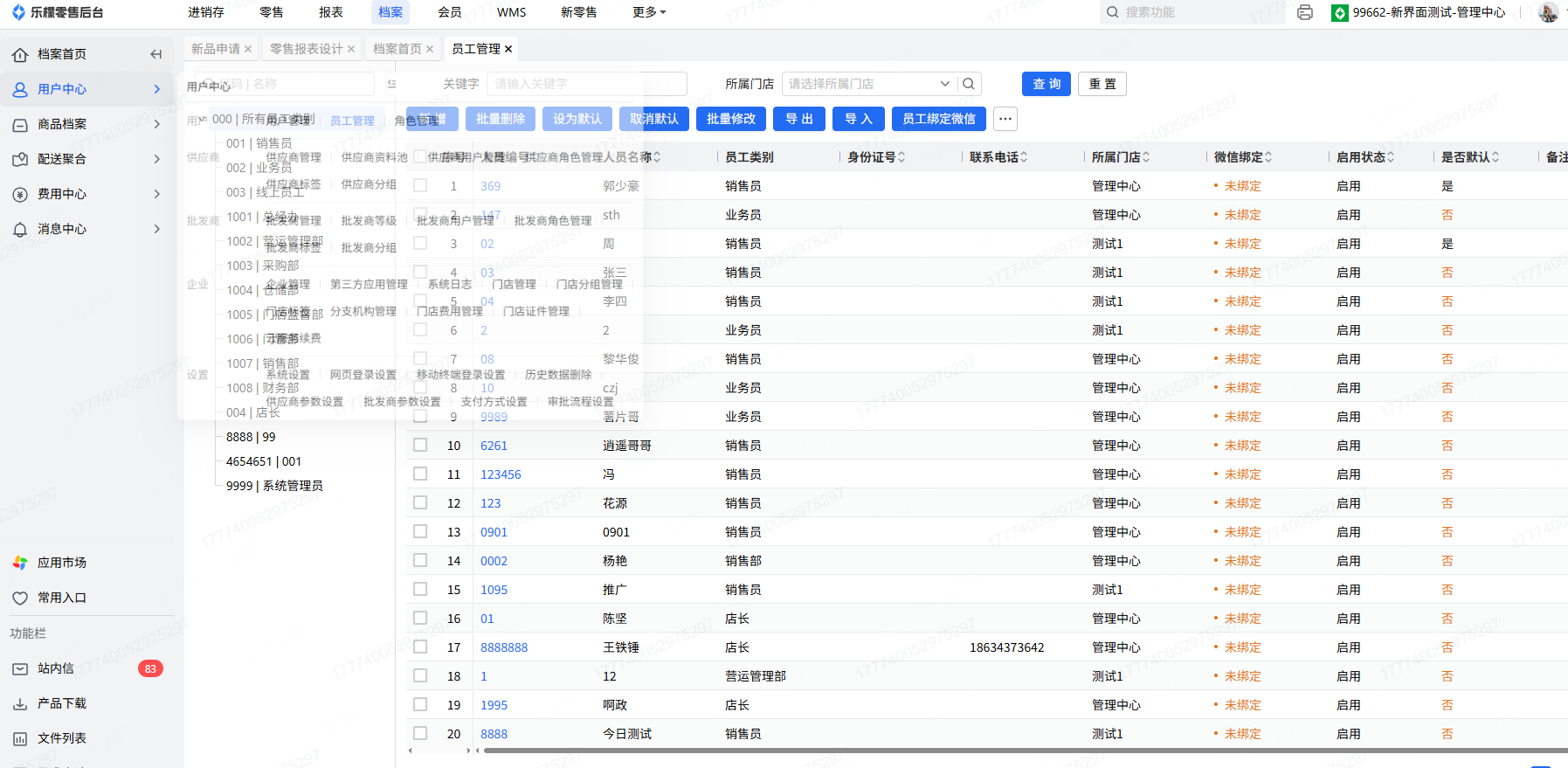Click the 导出 export button
Image resolution: width=1568 pixels, height=768 pixels.
799,119
